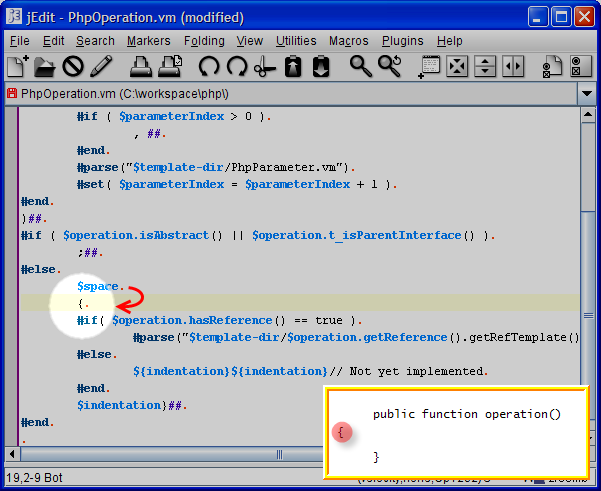This screenshot has width=601, height=491.
Task: Print the buffer using the printer icon
Action: 140,67
